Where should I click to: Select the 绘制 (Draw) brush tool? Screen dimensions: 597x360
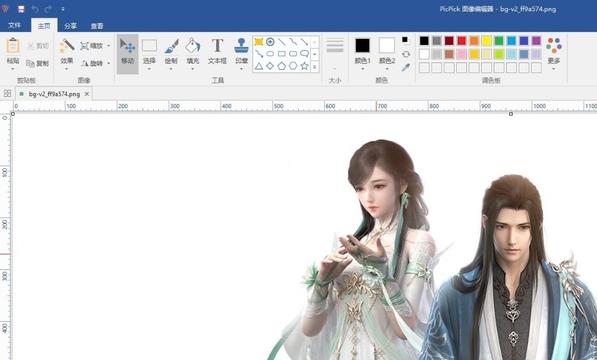point(171,50)
